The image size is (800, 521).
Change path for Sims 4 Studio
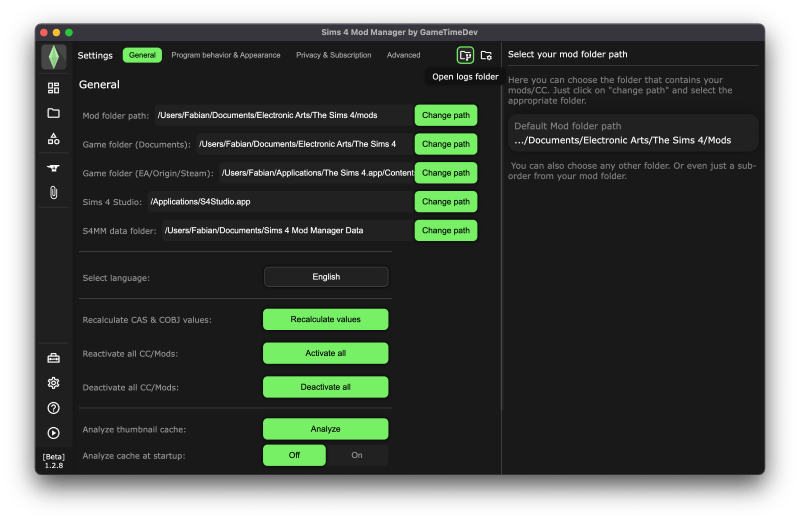(446, 202)
